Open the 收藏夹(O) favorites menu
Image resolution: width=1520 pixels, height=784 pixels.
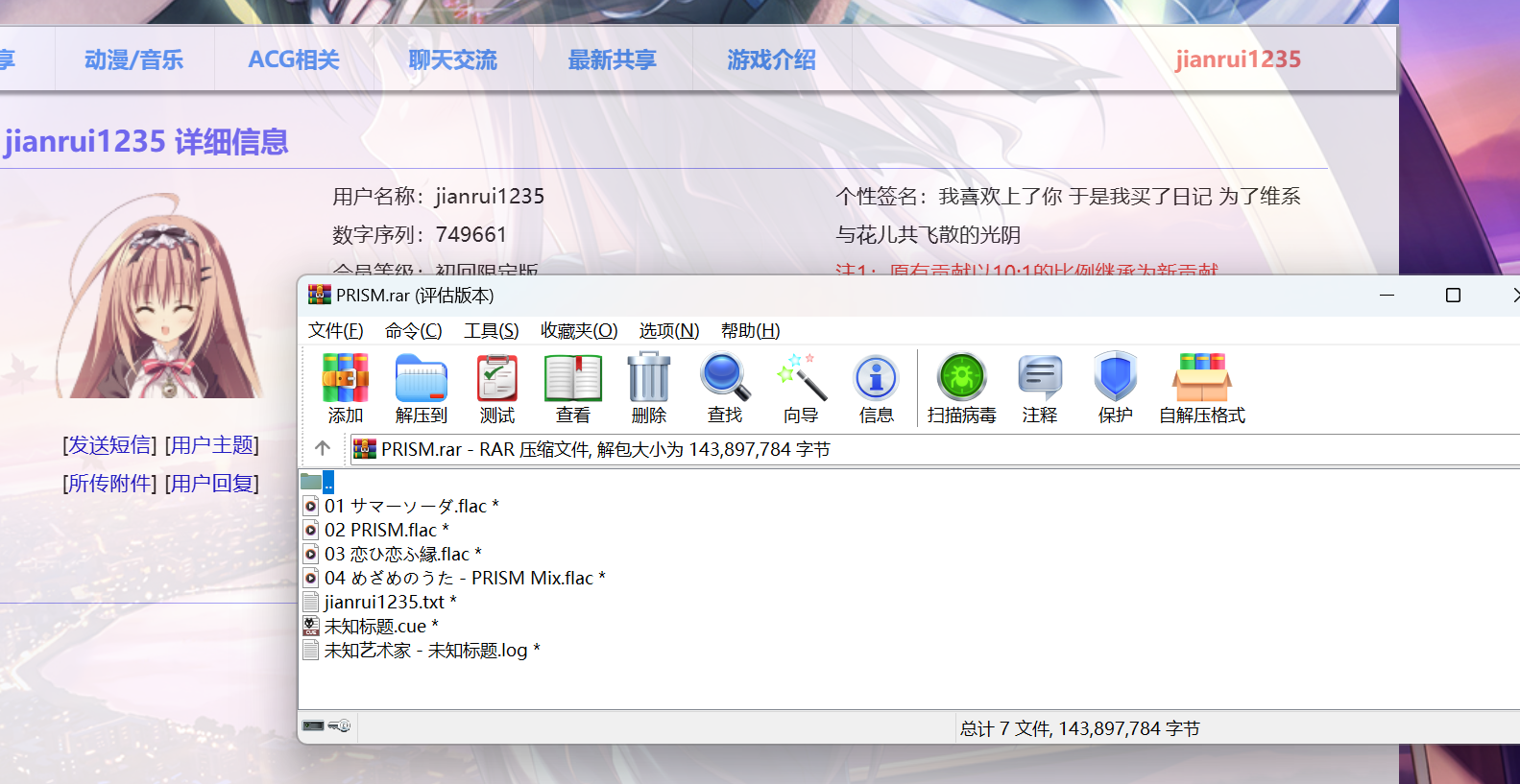(579, 331)
